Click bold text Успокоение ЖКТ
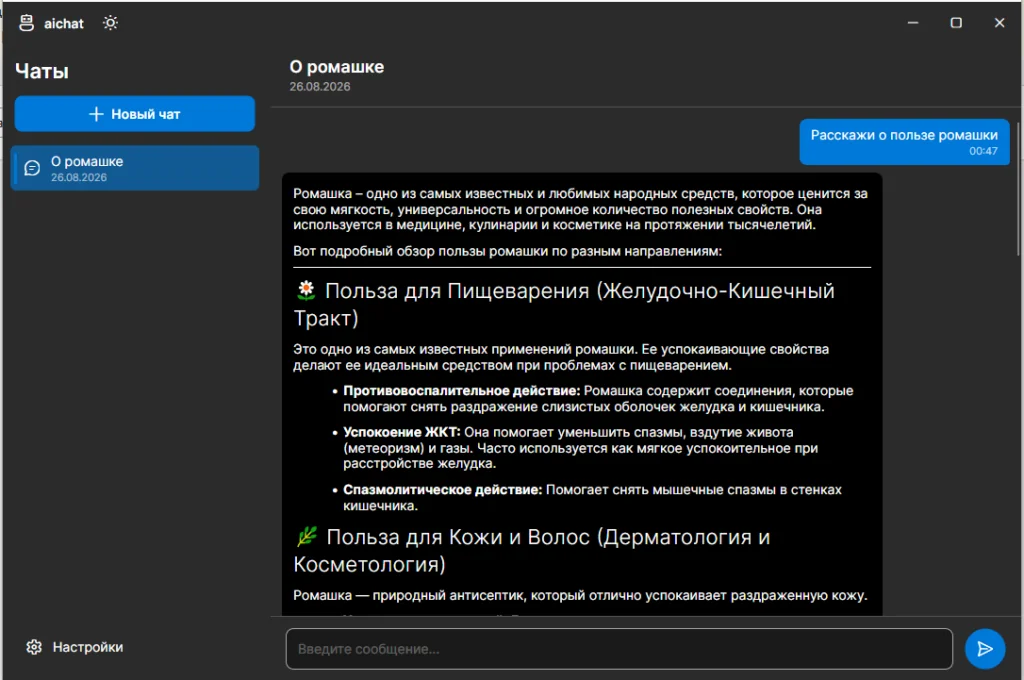 pyautogui.click(x=402, y=432)
